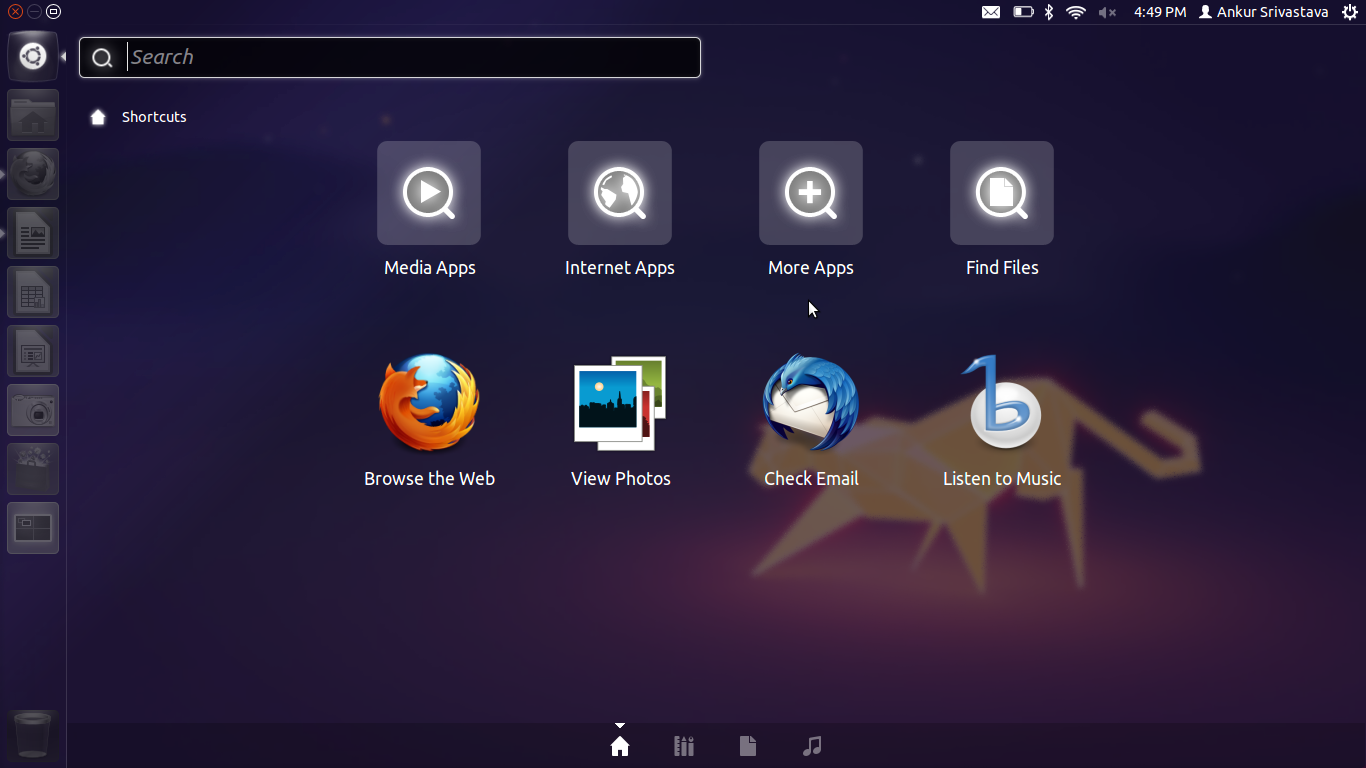Select the Home lens at the bottom

pyautogui.click(x=620, y=745)
